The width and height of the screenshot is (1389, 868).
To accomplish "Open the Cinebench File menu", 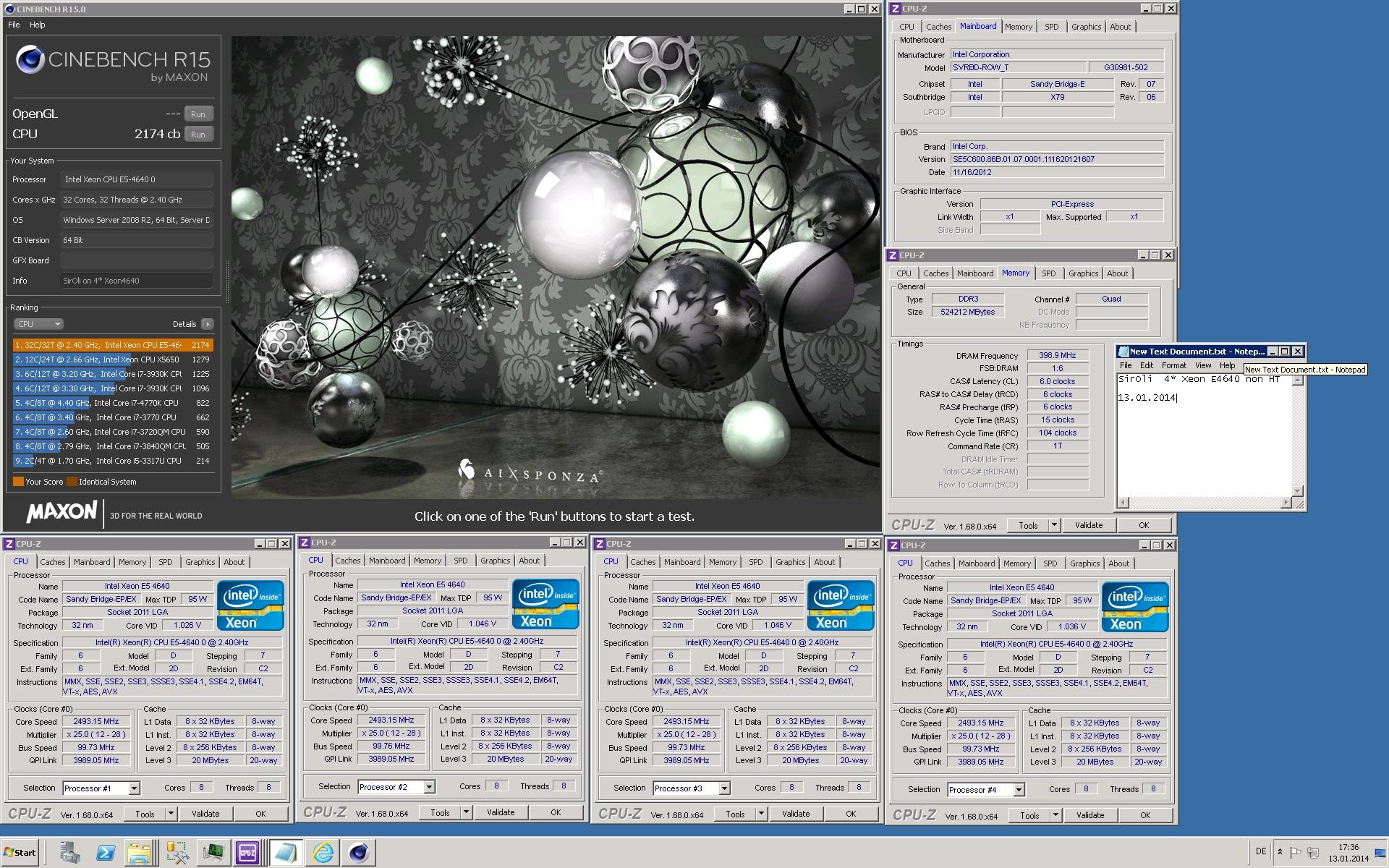I will pos(14,25).
